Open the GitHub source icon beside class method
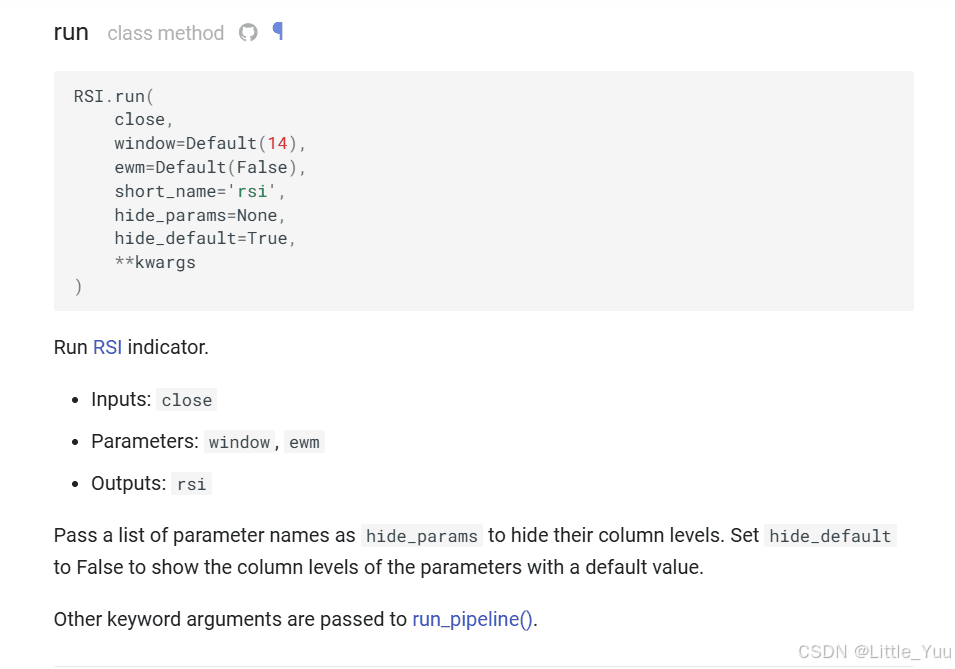This screenshot has height=669, width=955. point(248,32)
